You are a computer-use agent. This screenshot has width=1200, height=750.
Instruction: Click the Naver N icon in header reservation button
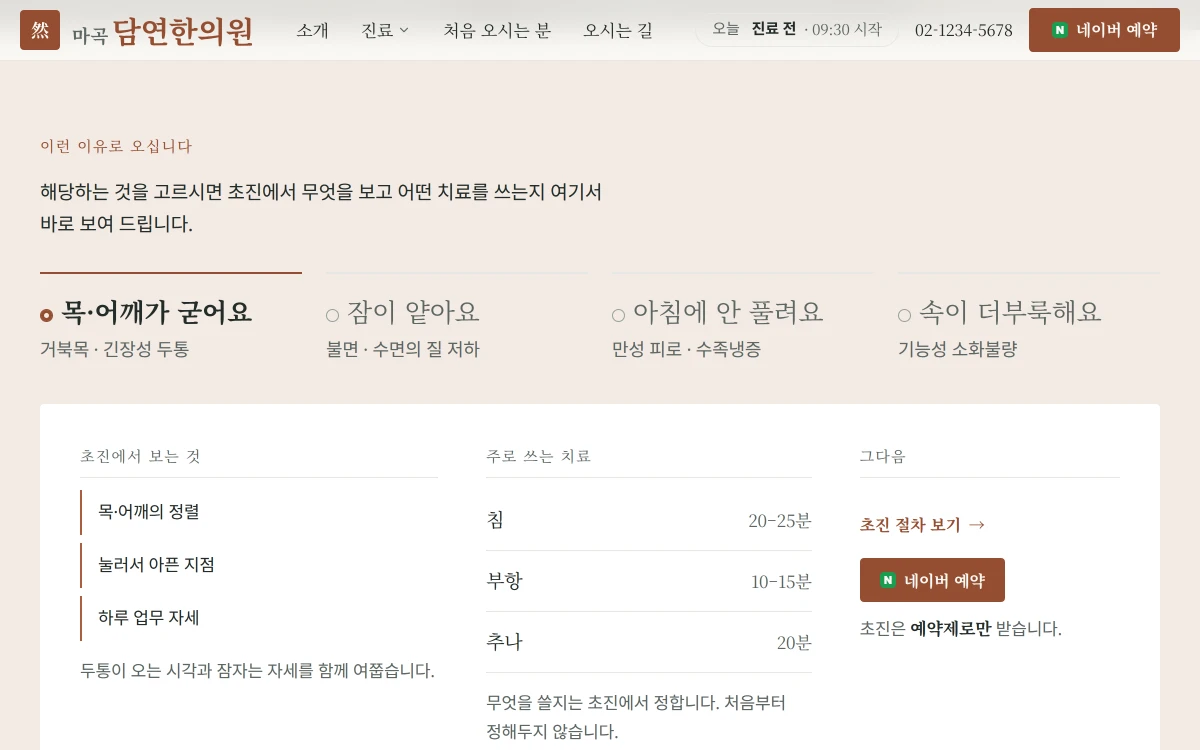1060,30
